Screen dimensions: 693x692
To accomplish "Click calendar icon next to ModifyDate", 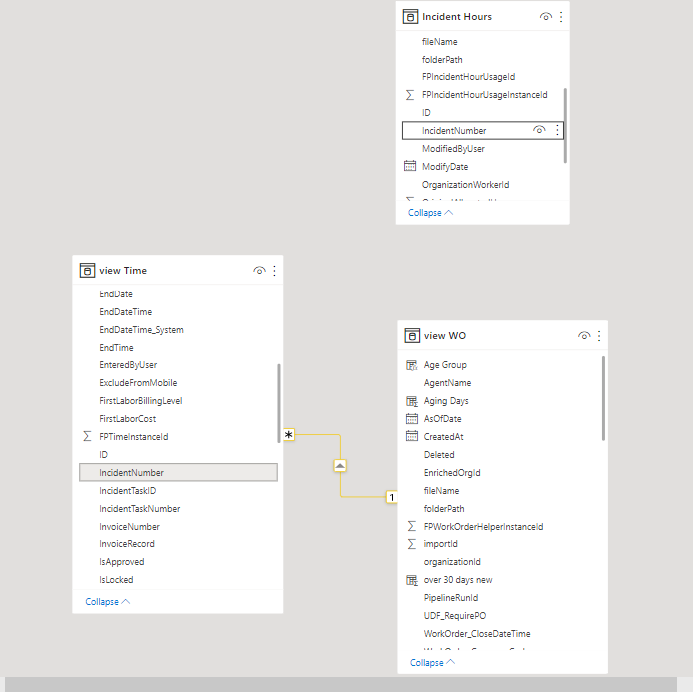I will (x=410, y=166).
